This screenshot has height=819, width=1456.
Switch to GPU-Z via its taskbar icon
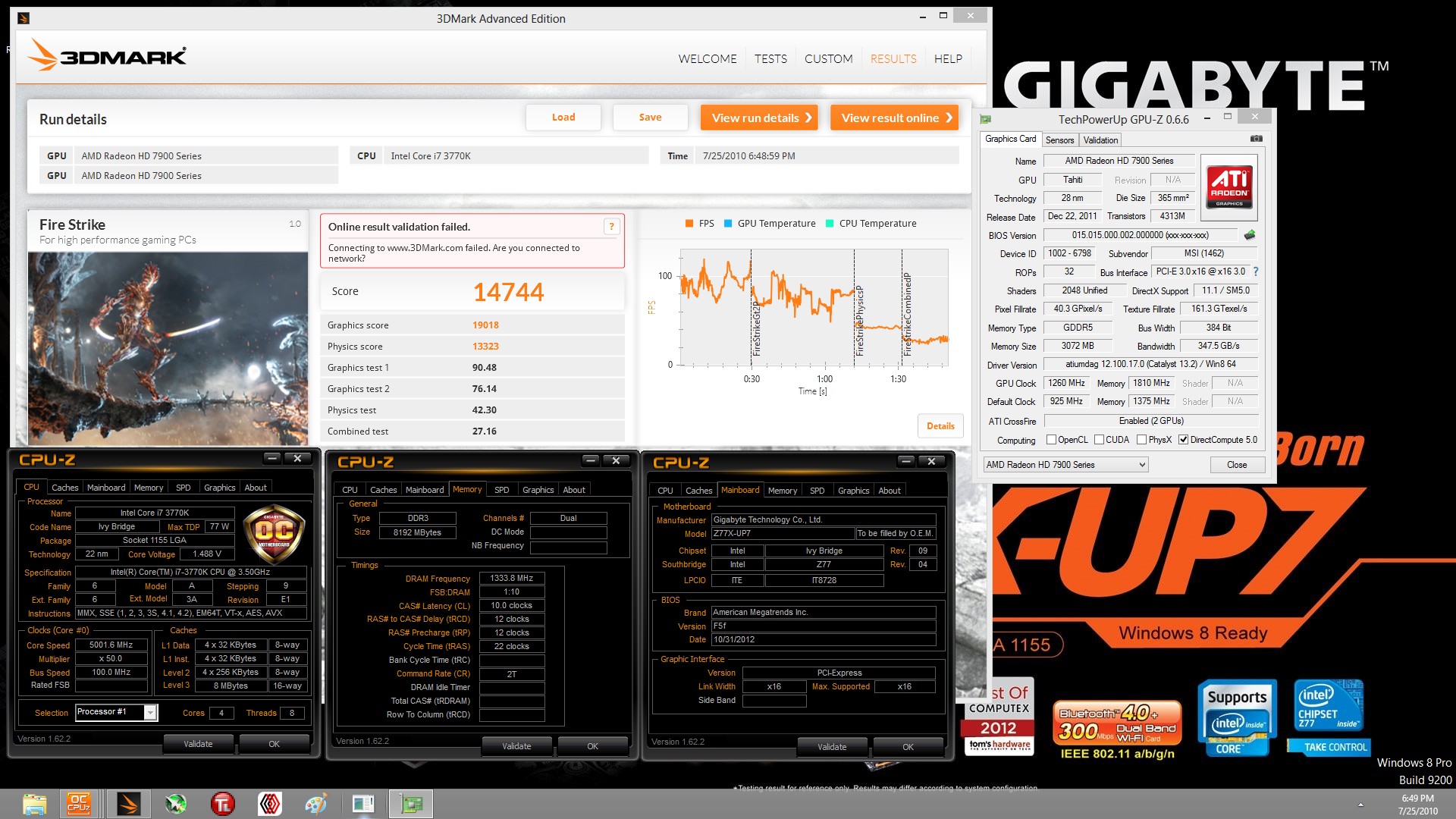[411, 804]
